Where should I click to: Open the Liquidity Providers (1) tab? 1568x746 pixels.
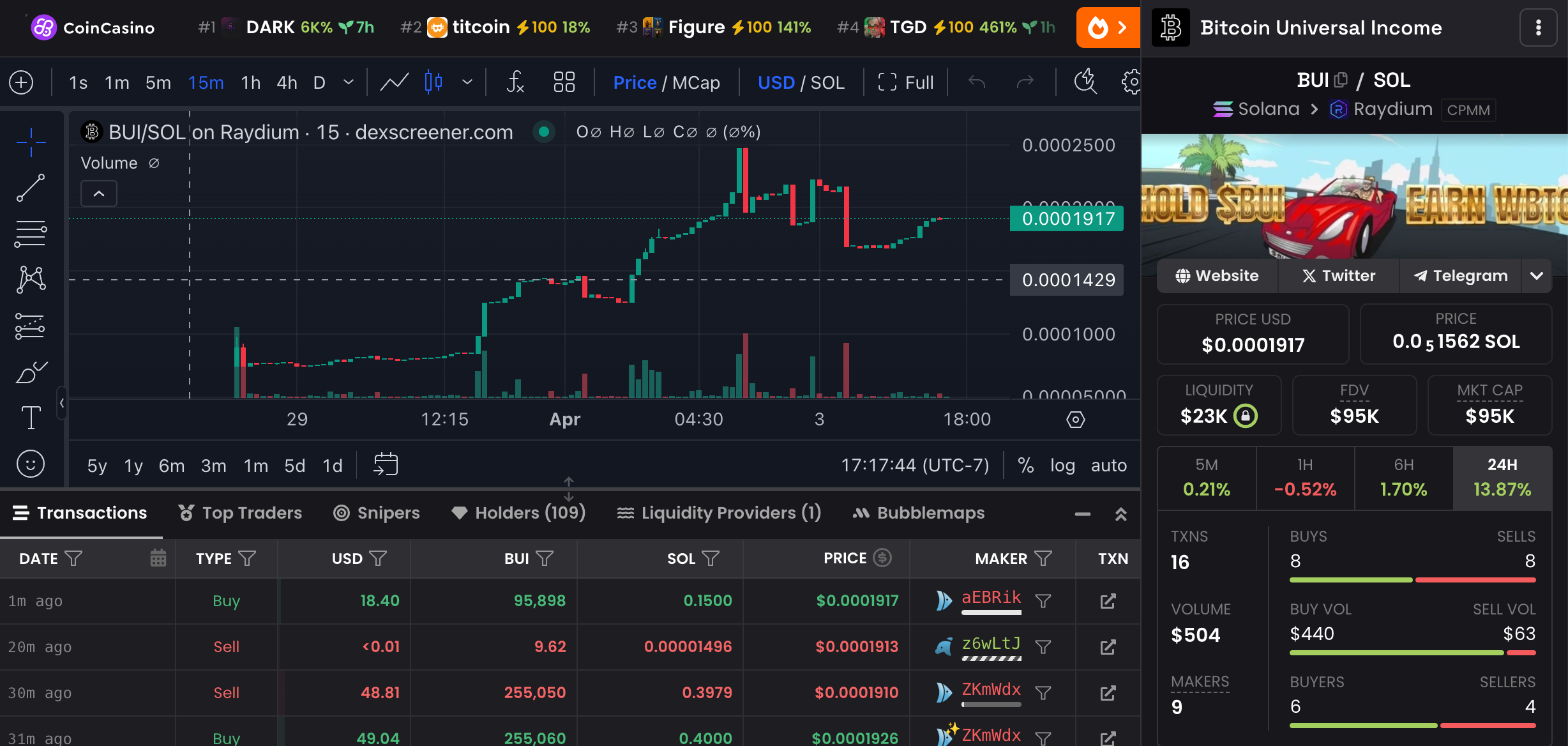(719, 513)
